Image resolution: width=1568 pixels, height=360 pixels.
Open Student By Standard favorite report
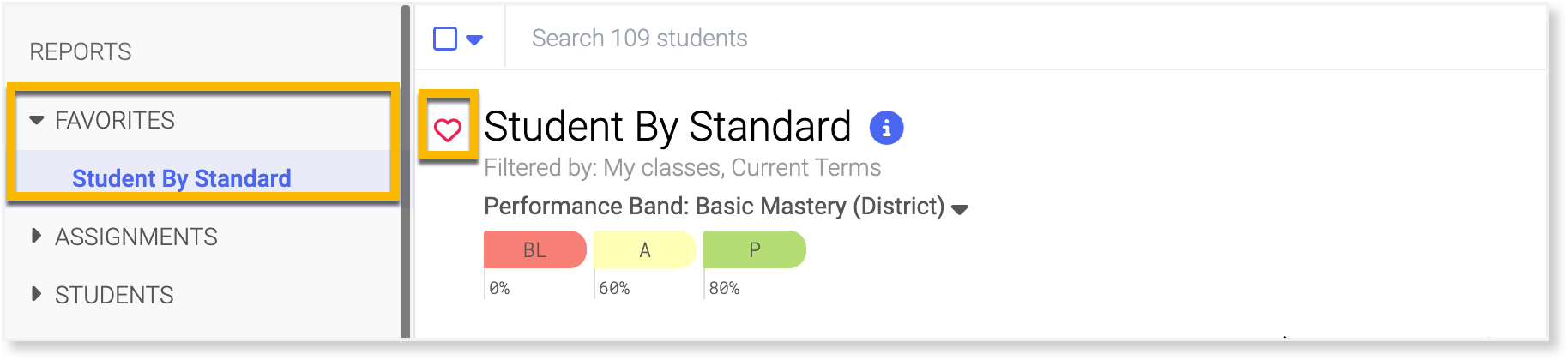point(182,178)
